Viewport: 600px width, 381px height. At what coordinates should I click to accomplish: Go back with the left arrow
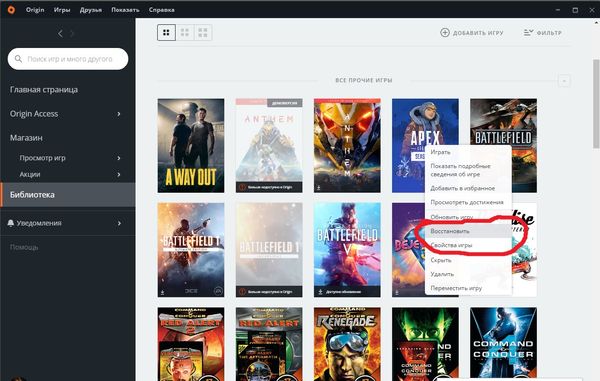(60, 34)
